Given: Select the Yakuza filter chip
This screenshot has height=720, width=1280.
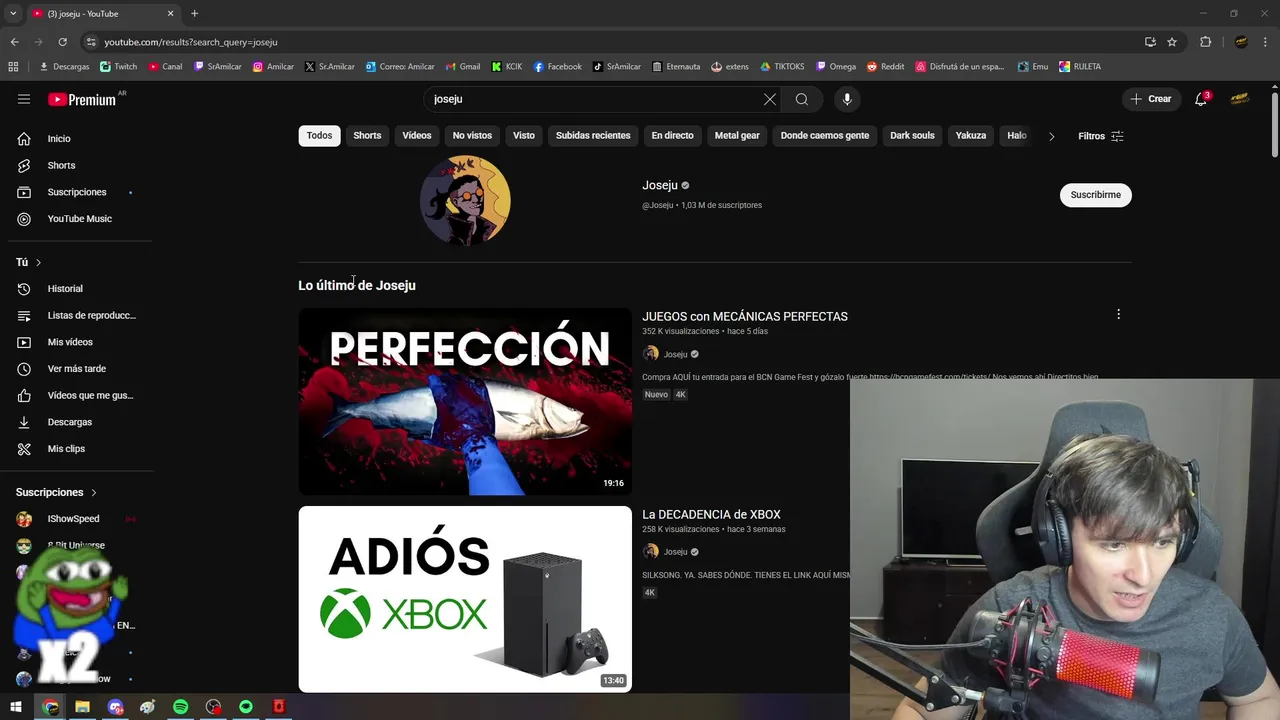Looking at the screenshot, I should click(x=971, y=136).
